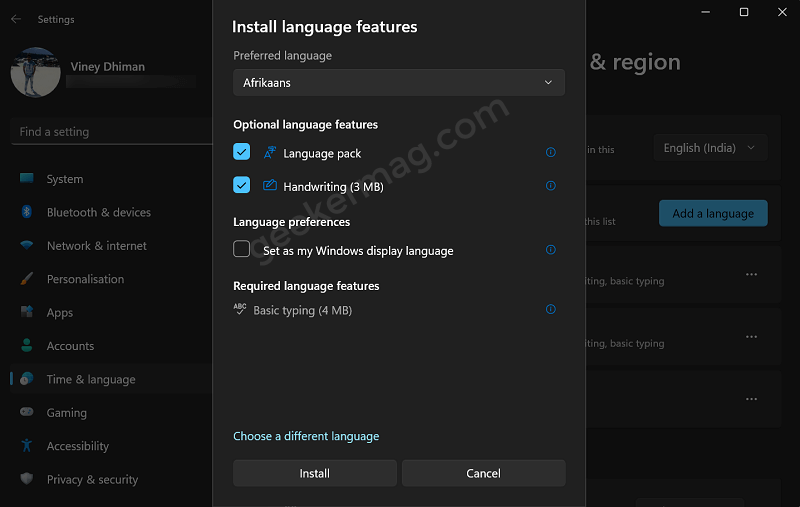Enable Set as my Windows display language

pyautogui.click(x=241, y=249)
